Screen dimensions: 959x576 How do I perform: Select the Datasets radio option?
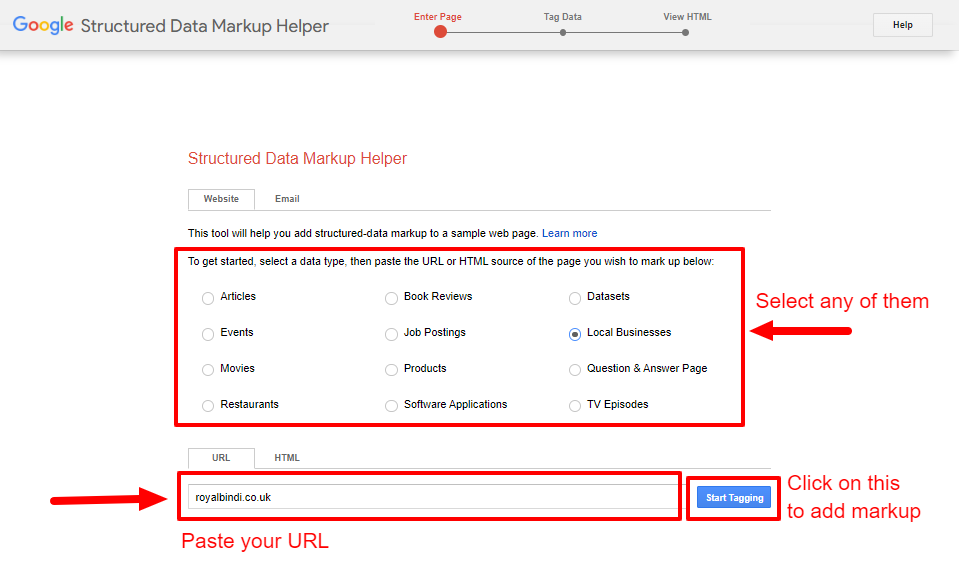pos(575,298)
